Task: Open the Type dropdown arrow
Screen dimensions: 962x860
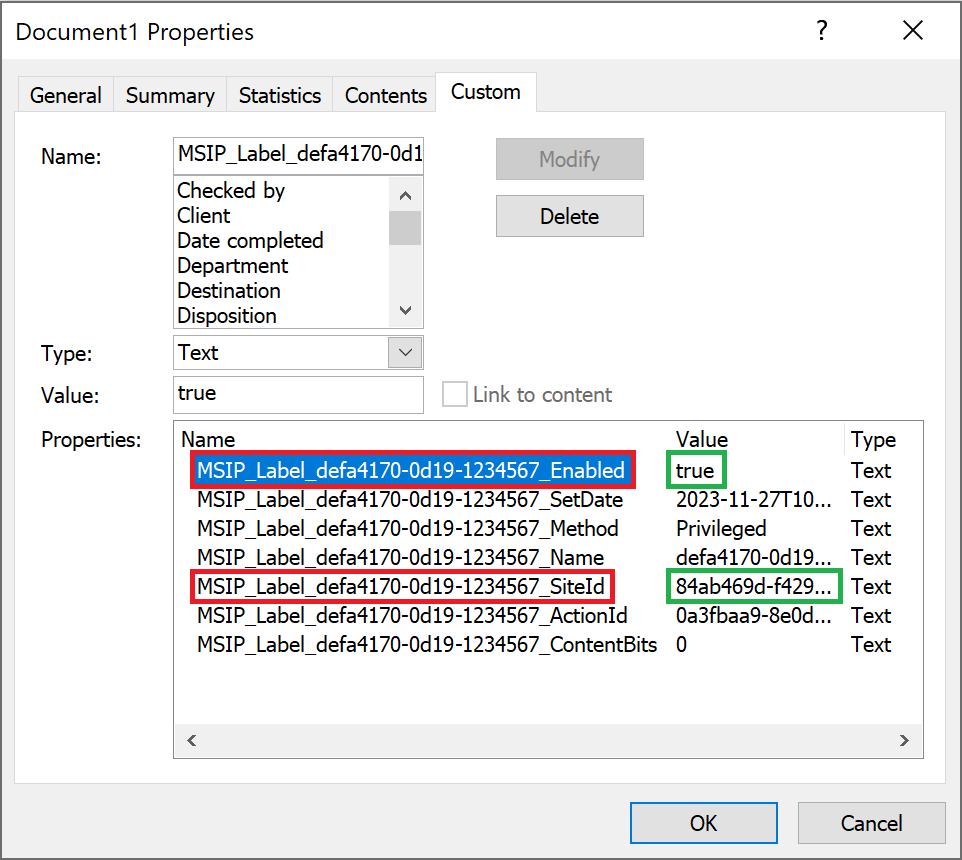Action: point(405,352)
